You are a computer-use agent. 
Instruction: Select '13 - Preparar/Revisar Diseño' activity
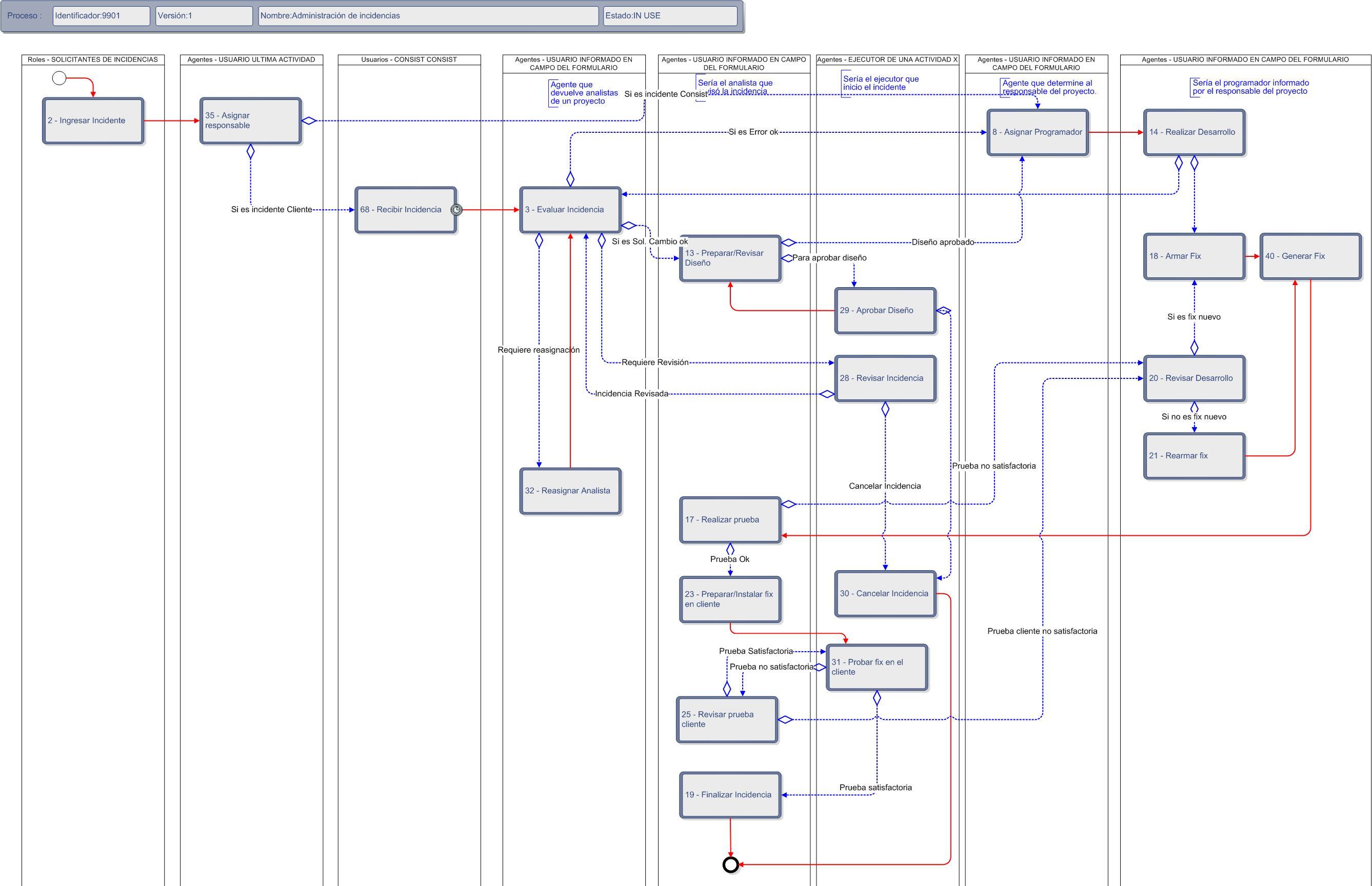tap(730, 258)
